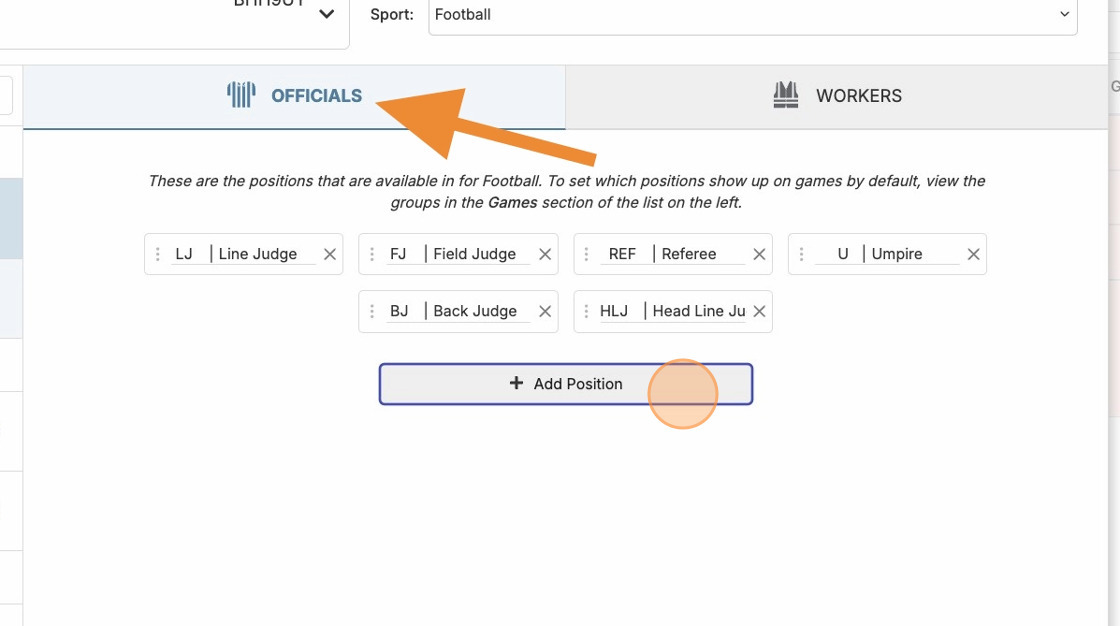Open the Sport dropdown showing Football
Screen dimensions: 1120x626
pos(752,15)
